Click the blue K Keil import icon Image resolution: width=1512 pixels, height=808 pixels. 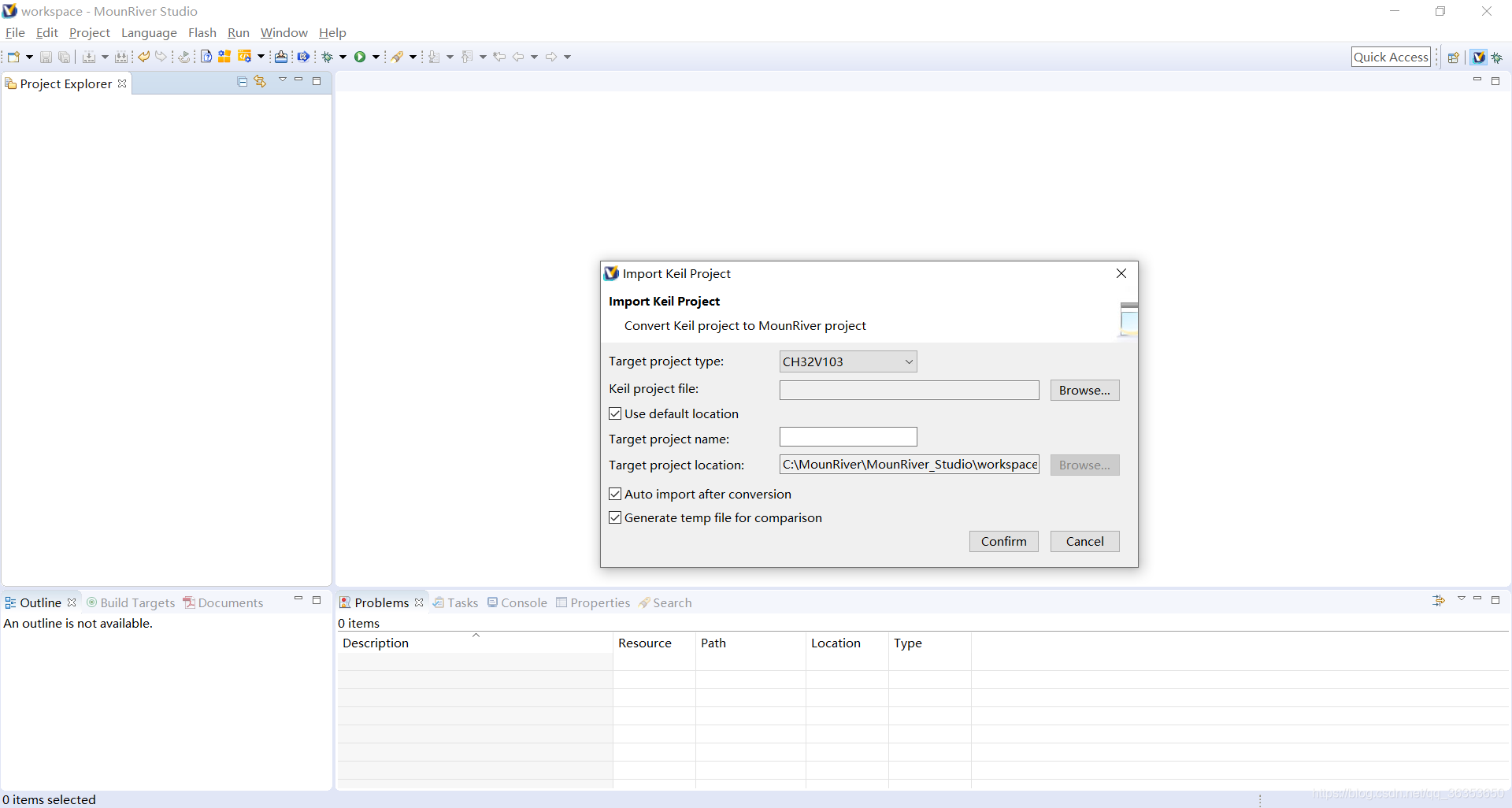303,57
